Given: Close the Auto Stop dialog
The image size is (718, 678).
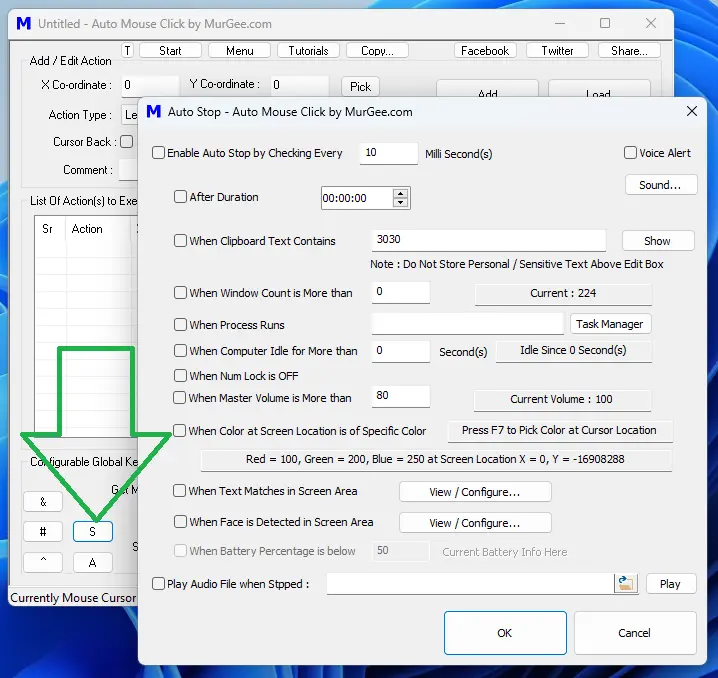Looking at the screenshot, I should tap(692, 111).
